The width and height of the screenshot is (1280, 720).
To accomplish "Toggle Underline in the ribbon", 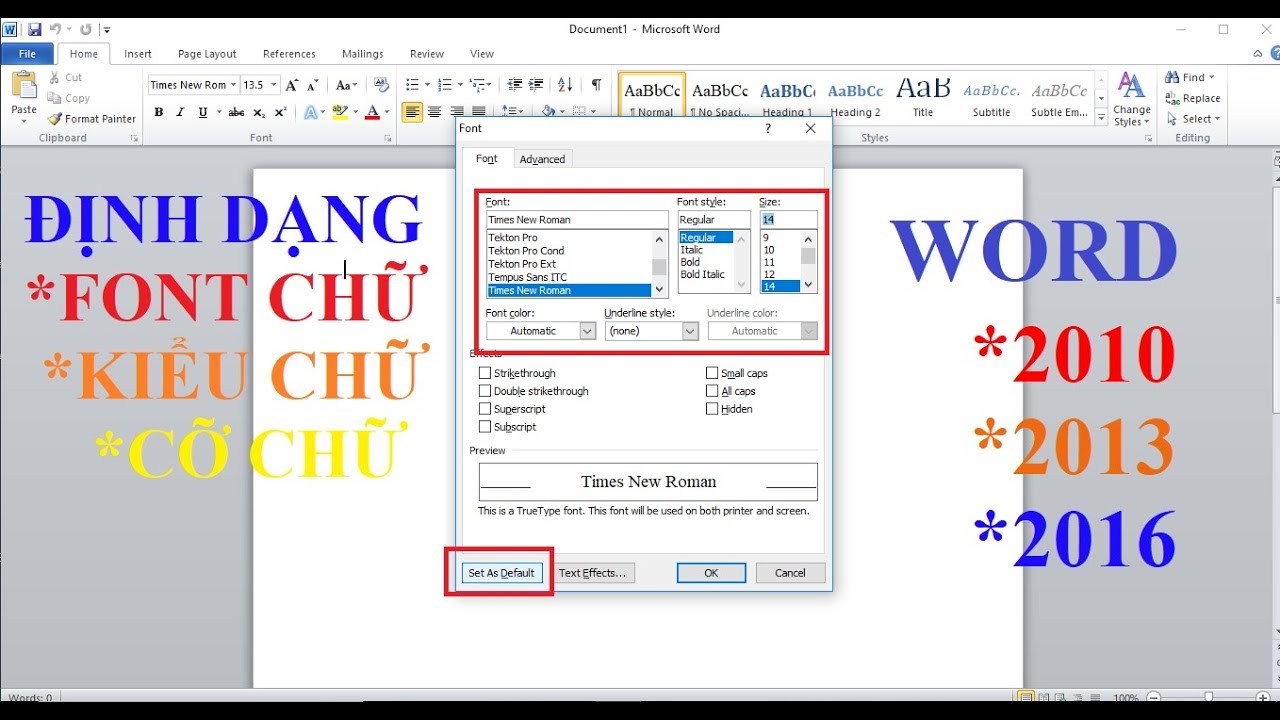I will 203,112.
